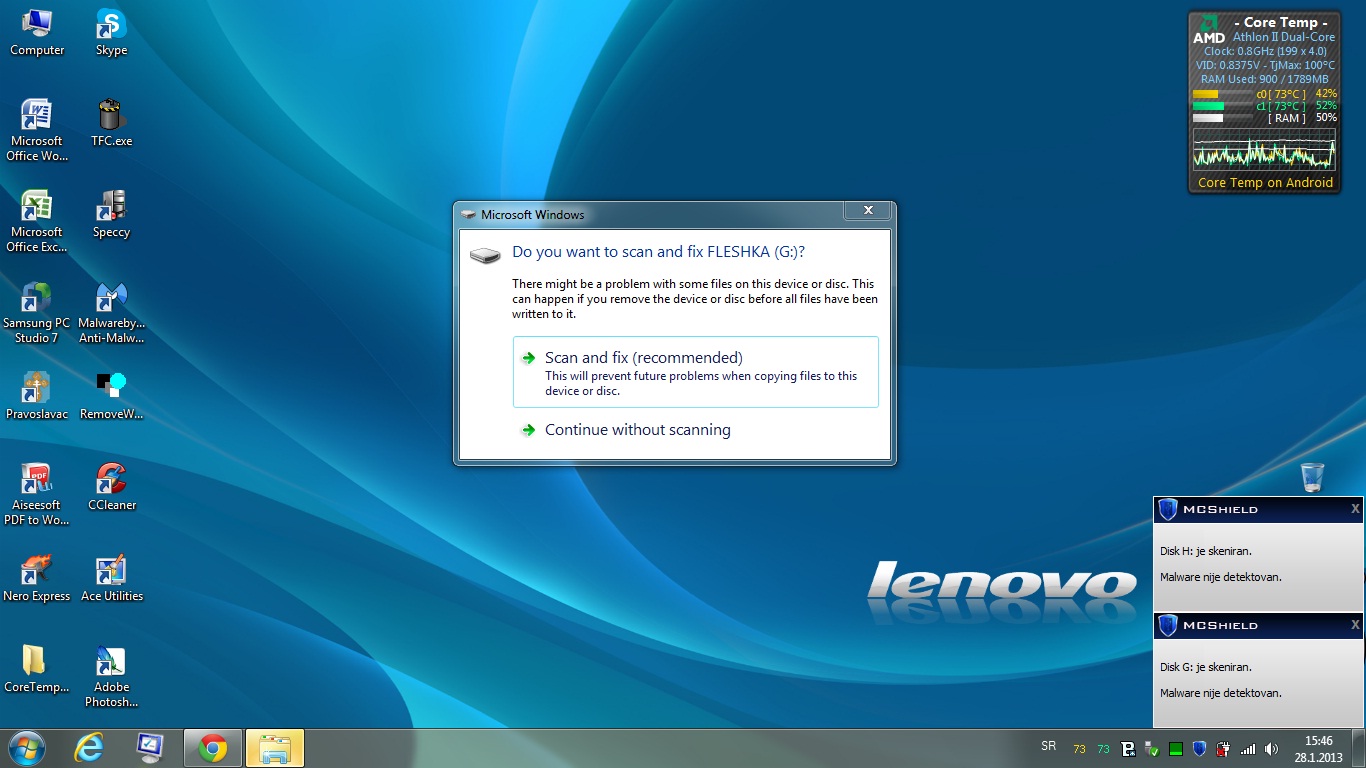This screenshot has width=1366, height=768.
Task: Launch Internet Explorer from the taskbar
Action: click(89, 748)
